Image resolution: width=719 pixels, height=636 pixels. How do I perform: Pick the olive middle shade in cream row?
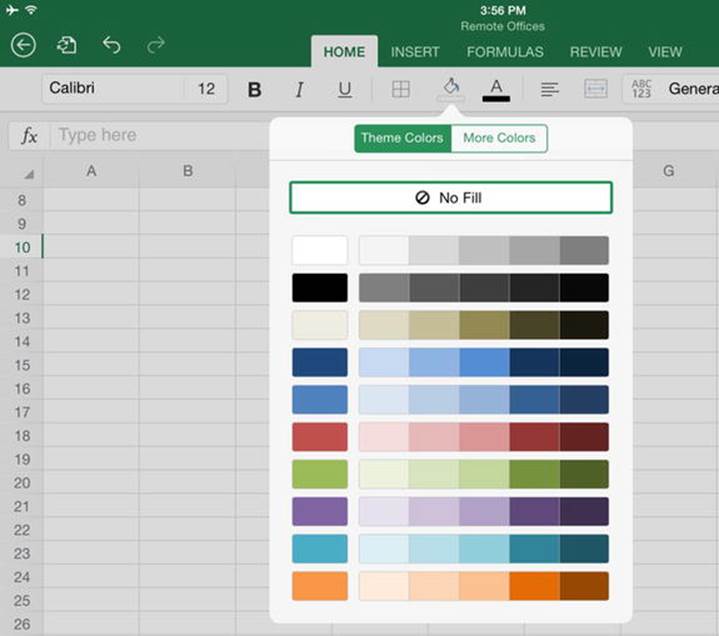484,325
